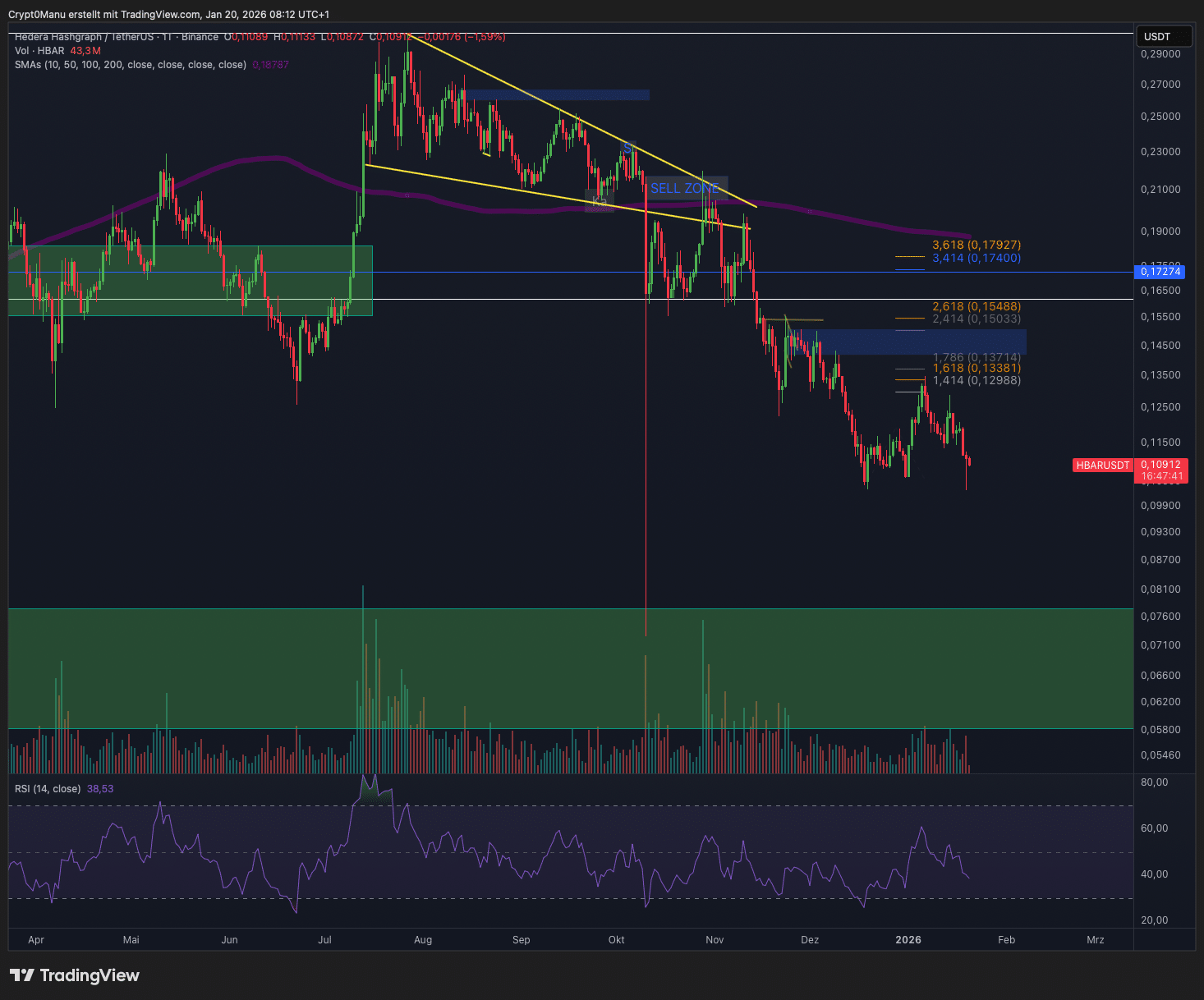Click the red HBARUSDT symbol tag
1204x1000 pixels.
click(1102, 466)
